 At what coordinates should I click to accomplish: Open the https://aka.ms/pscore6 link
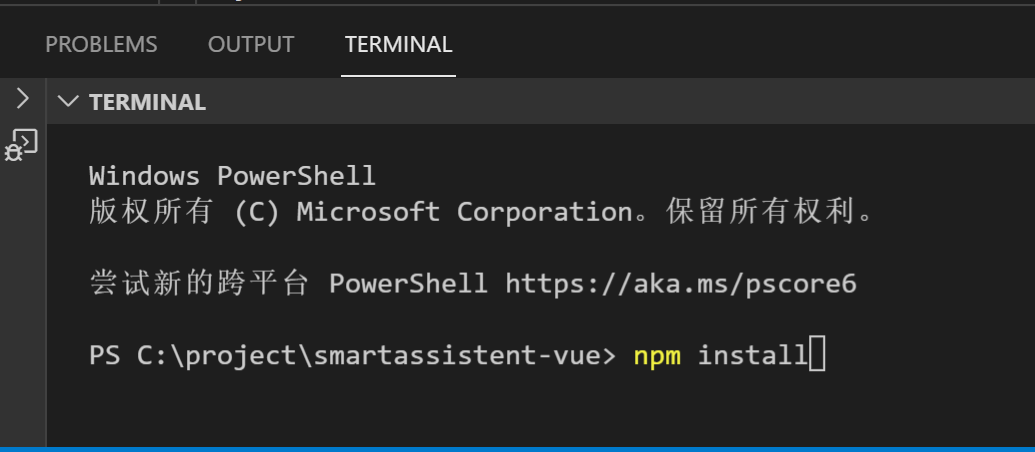point(681,284)
